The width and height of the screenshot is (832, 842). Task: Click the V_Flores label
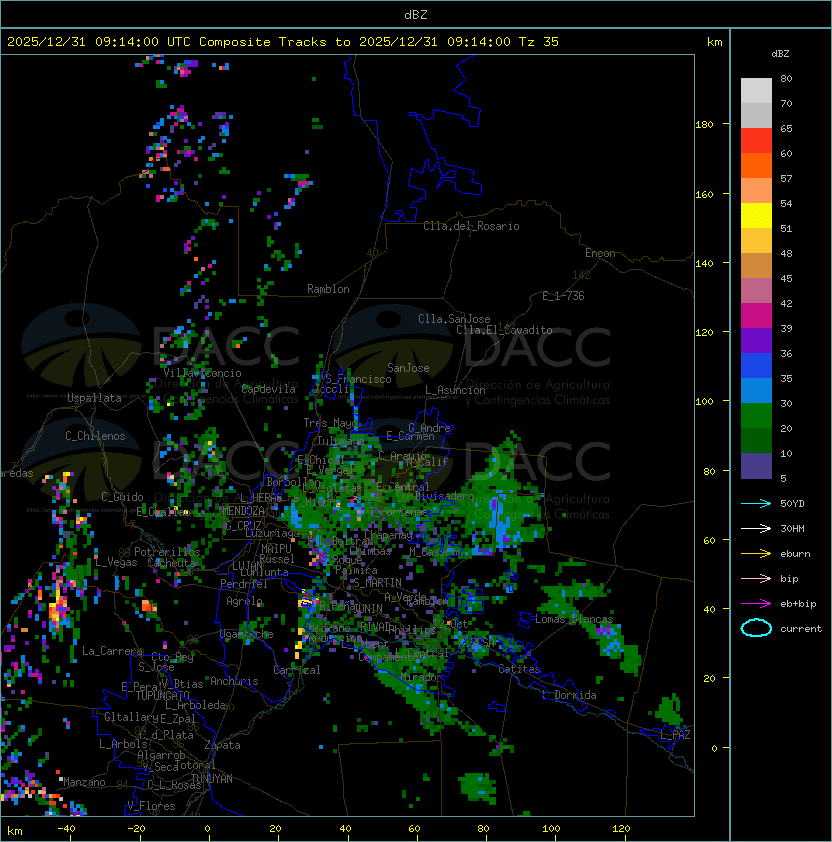pyautogui.click(x=151, y=807)
